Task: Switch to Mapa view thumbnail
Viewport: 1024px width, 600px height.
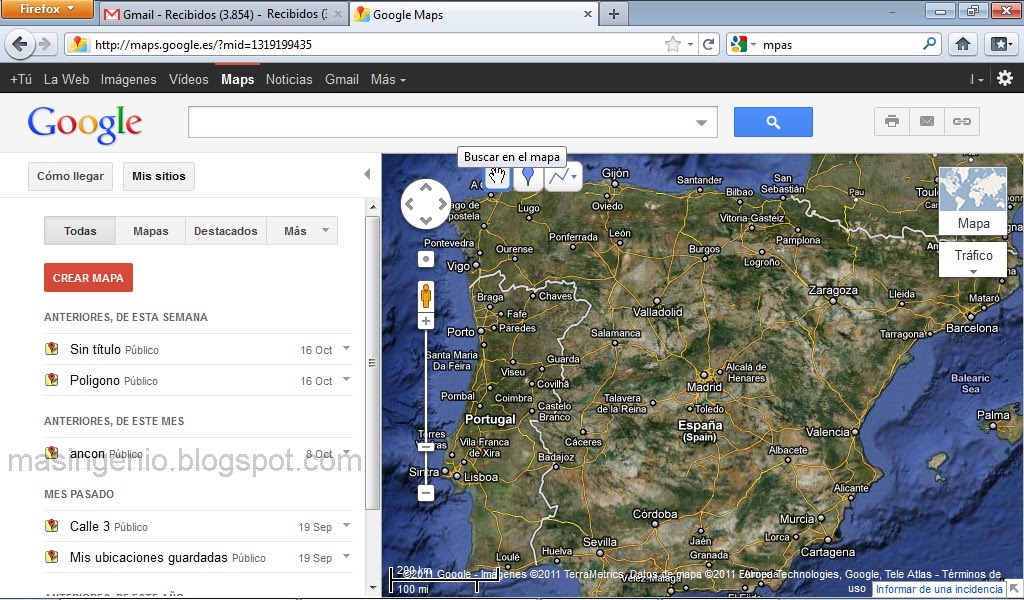Action: coord(972,199)
